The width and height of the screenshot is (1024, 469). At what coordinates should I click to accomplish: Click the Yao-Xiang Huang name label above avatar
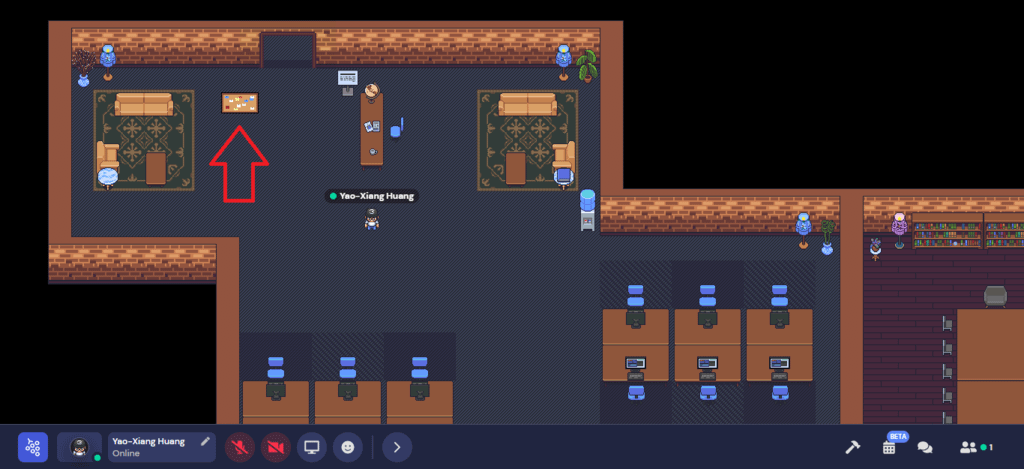point(372,196)
